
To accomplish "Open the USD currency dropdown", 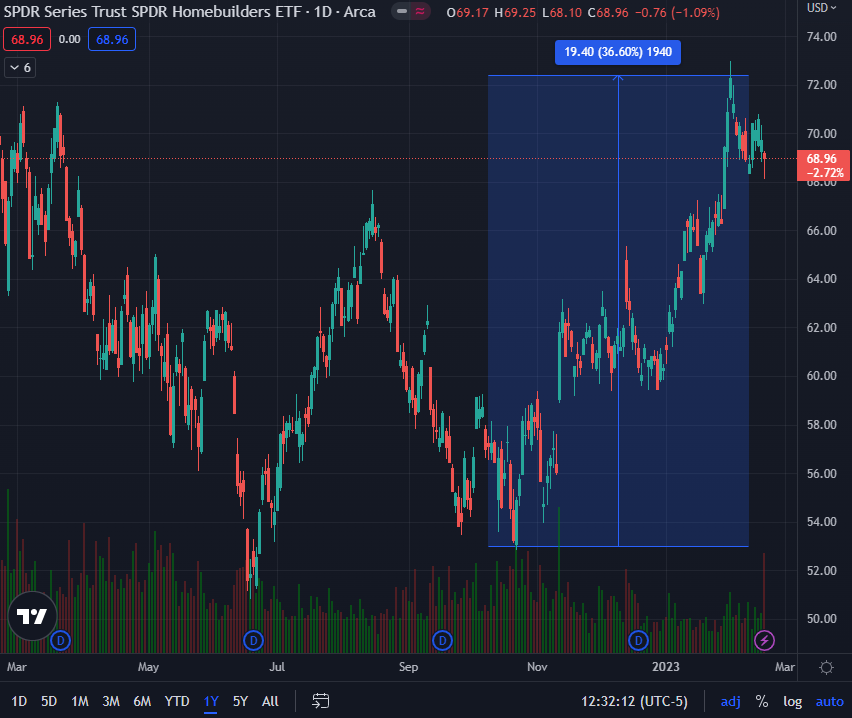I will pyautogui.click(x=821, y=8).
